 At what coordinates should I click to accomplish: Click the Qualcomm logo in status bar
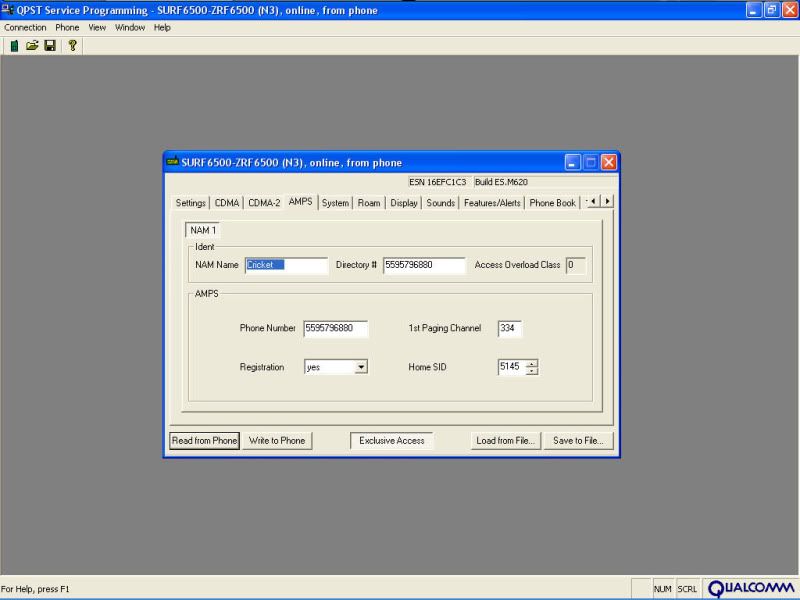[751, 589]
